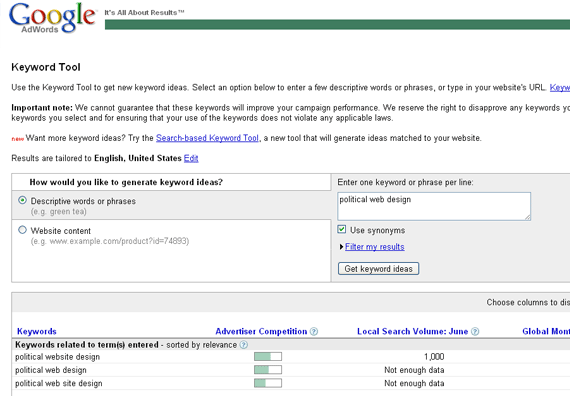Click competition bar for political web site design
The width and height of the screenshot is (570, 396).
pyautogui.click(x=268, y=383)
